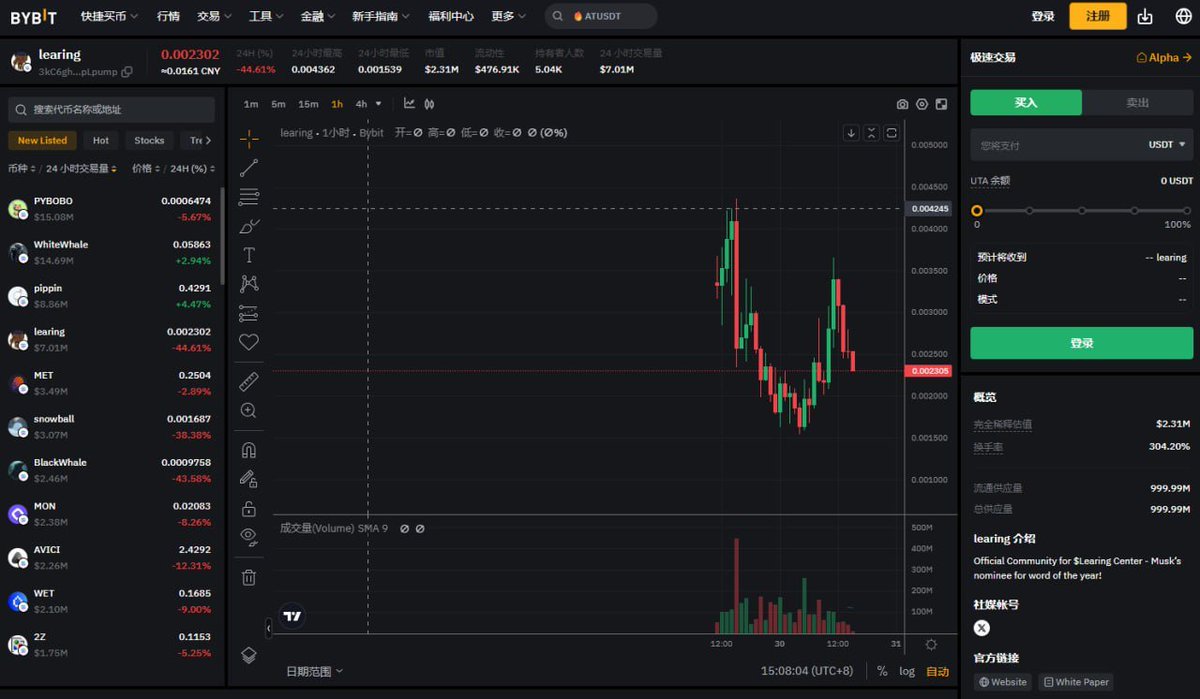Open 行情 markets menu item
The width and height of the screenshot is (1200, 699).
coord(168,16)
